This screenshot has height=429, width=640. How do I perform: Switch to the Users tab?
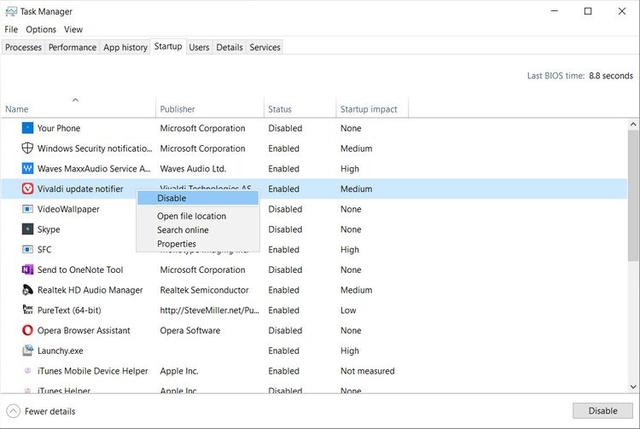(x=199, y=47)
